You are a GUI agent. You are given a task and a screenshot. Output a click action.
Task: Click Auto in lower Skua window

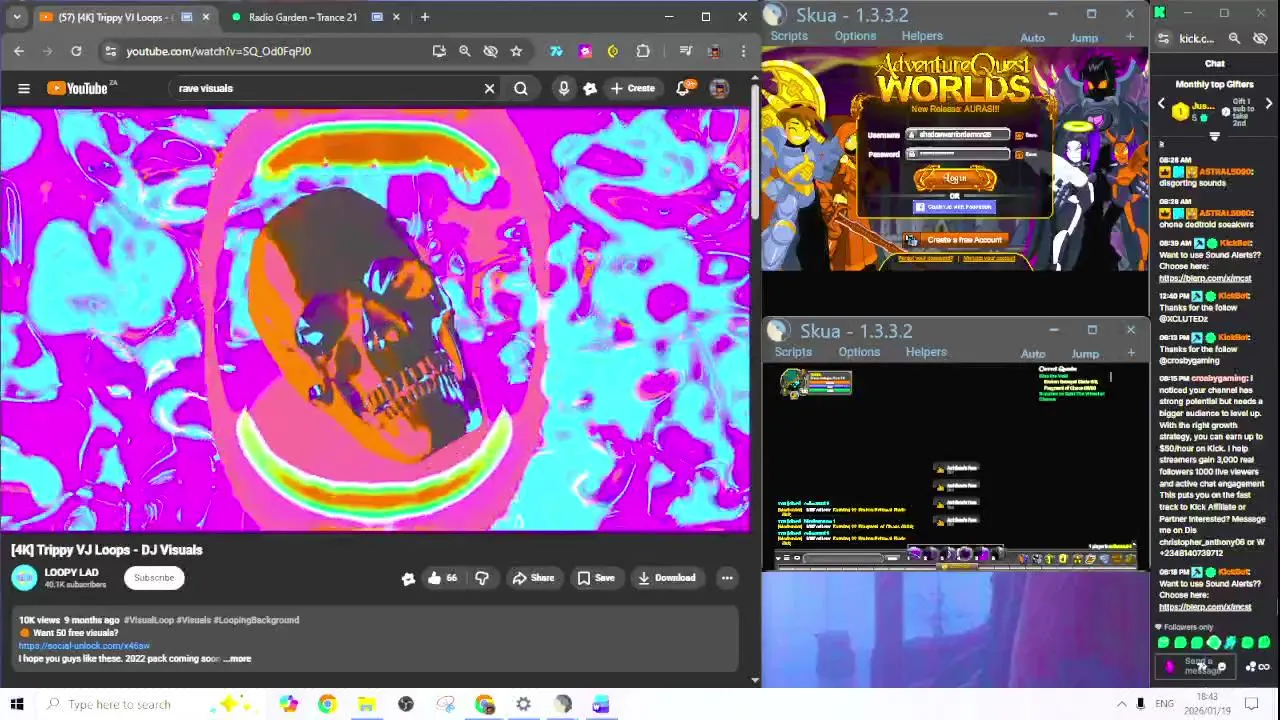pos(1033,354)
